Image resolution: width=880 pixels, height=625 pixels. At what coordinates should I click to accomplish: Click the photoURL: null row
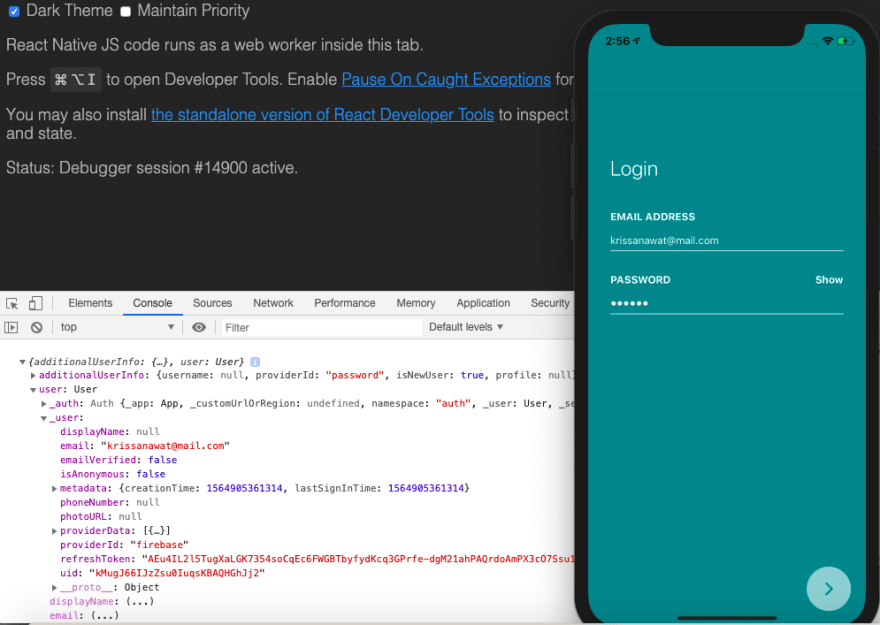pyautogui.click(x=101, y=517)
